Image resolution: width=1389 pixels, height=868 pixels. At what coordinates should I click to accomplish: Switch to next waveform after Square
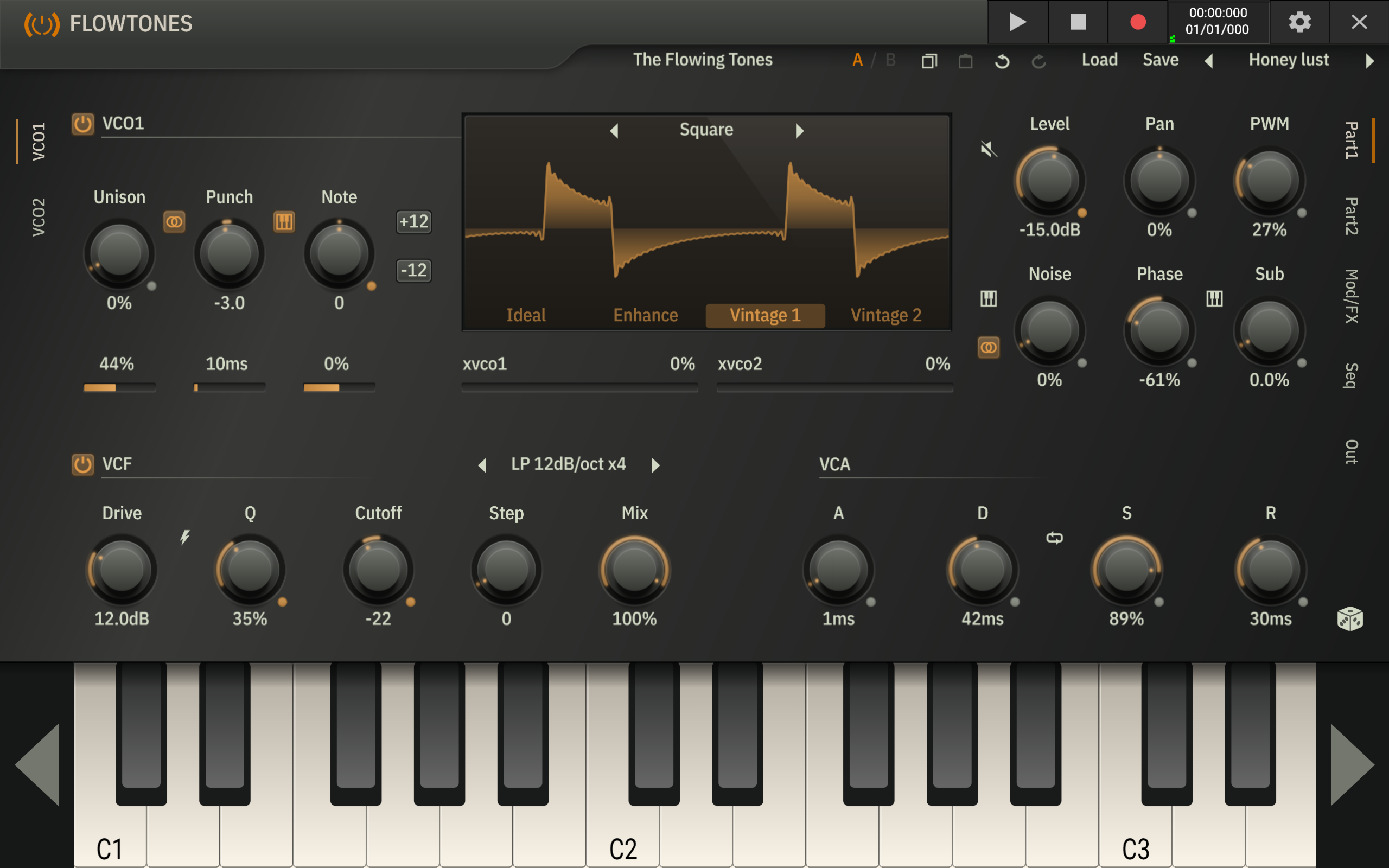pos(800,131)
